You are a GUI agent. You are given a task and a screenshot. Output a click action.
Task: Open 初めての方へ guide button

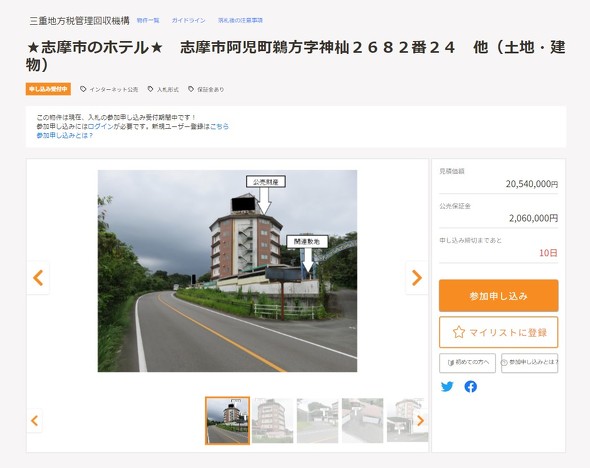pyautogui.click(x=467, y=363)
